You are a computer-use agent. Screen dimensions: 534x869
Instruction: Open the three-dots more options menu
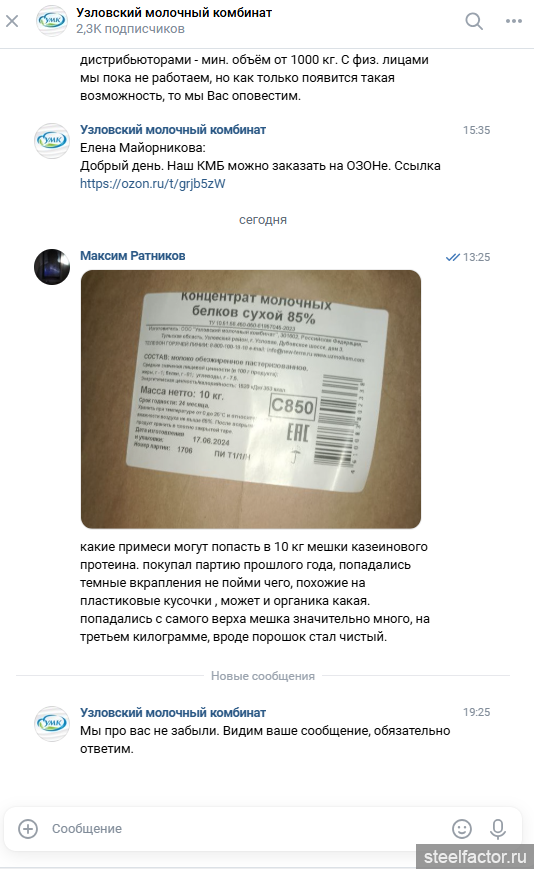(514, 21)
